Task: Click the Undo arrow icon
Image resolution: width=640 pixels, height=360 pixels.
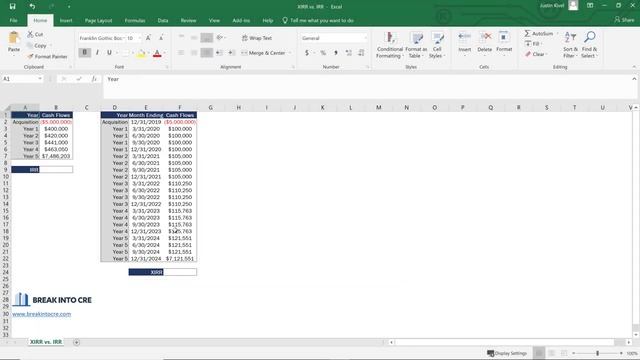Action: [x=32, y=6]
